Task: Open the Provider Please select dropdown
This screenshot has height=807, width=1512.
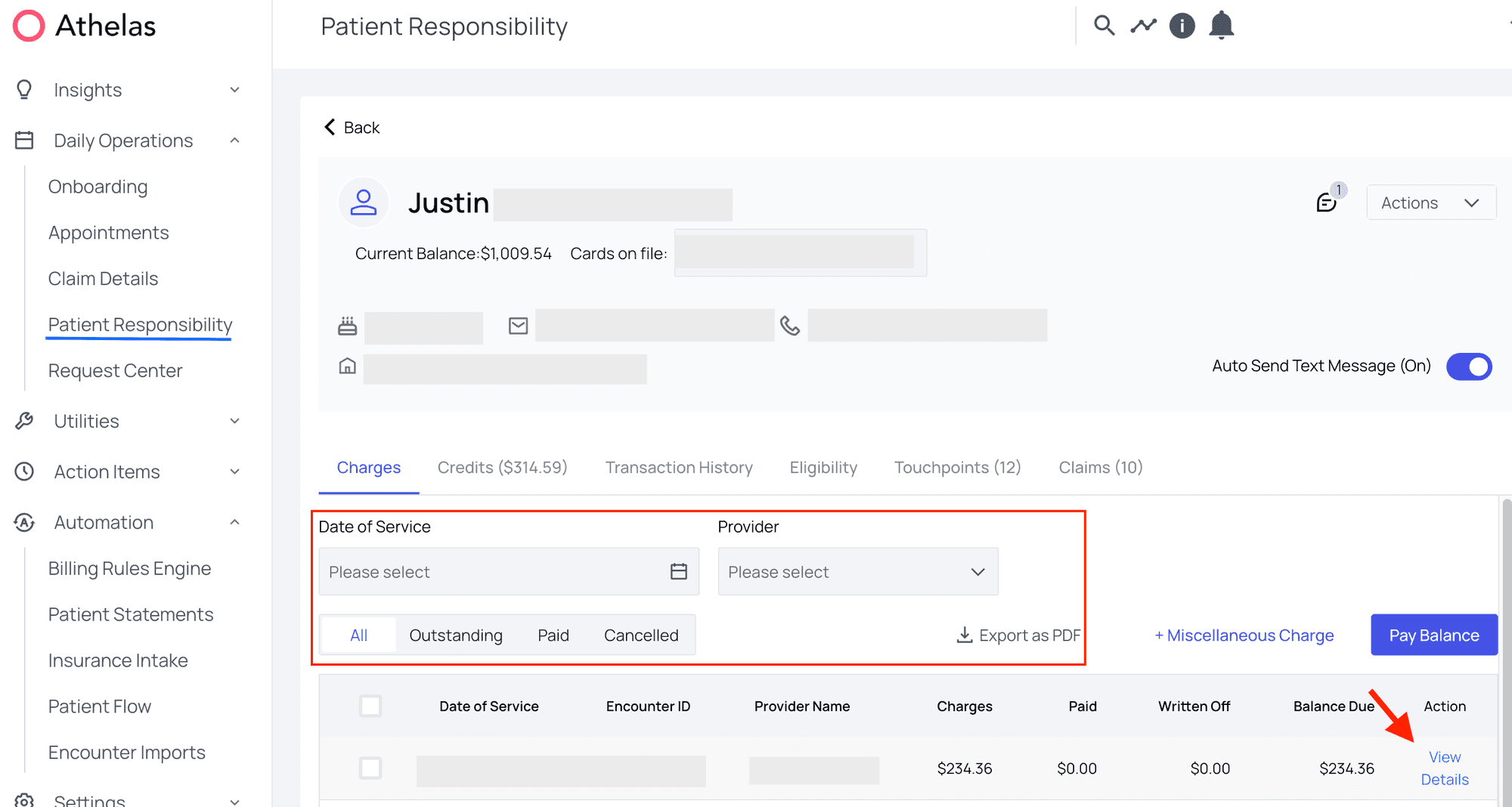Action: [857, 572]
